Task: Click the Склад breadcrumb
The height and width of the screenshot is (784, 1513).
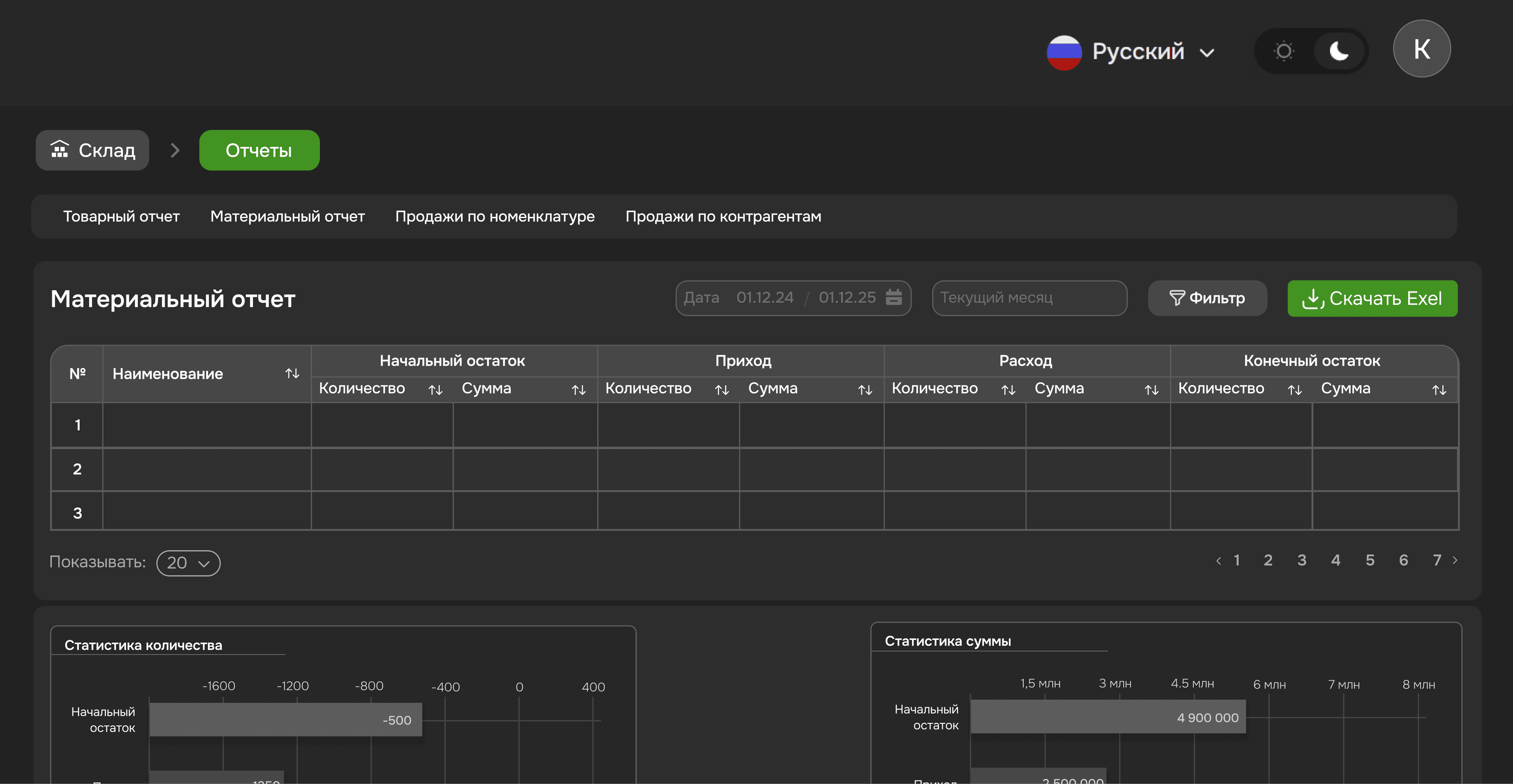Action: tap(93, 150)
